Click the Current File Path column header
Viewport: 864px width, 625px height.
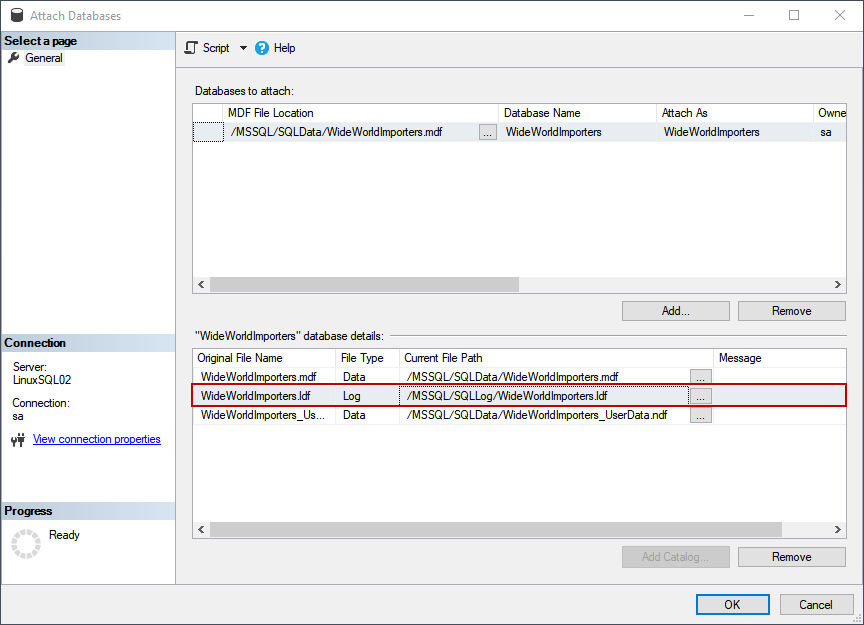[556, 358]
